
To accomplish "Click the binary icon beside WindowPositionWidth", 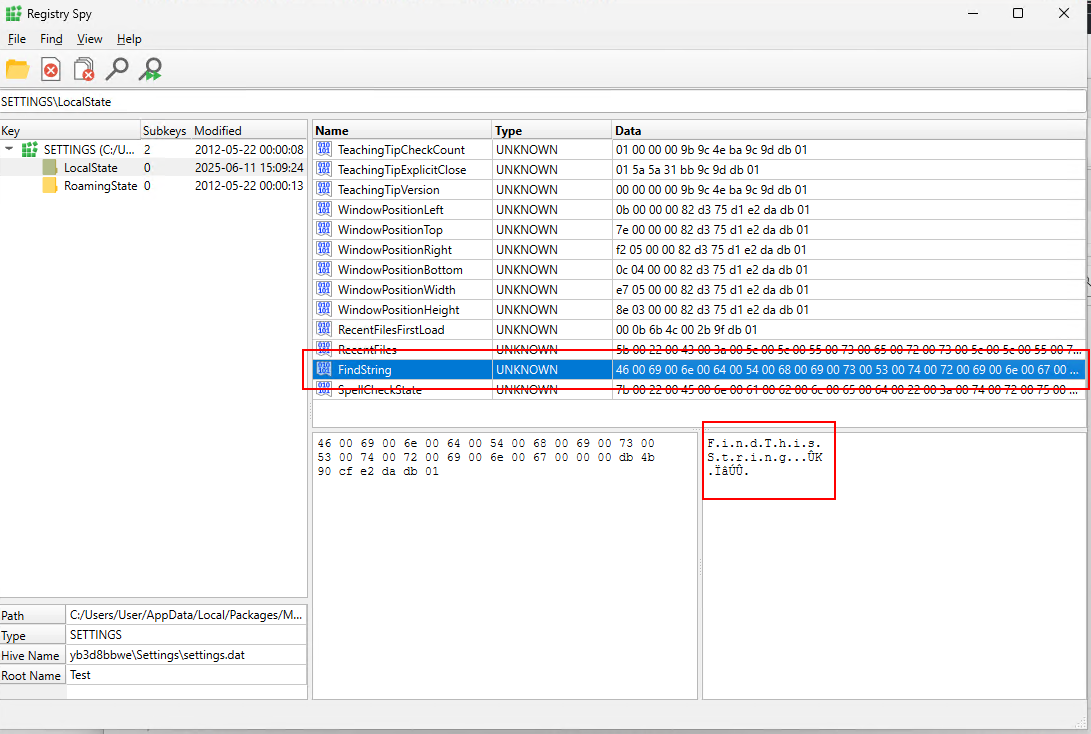I will tap(324, 289).
